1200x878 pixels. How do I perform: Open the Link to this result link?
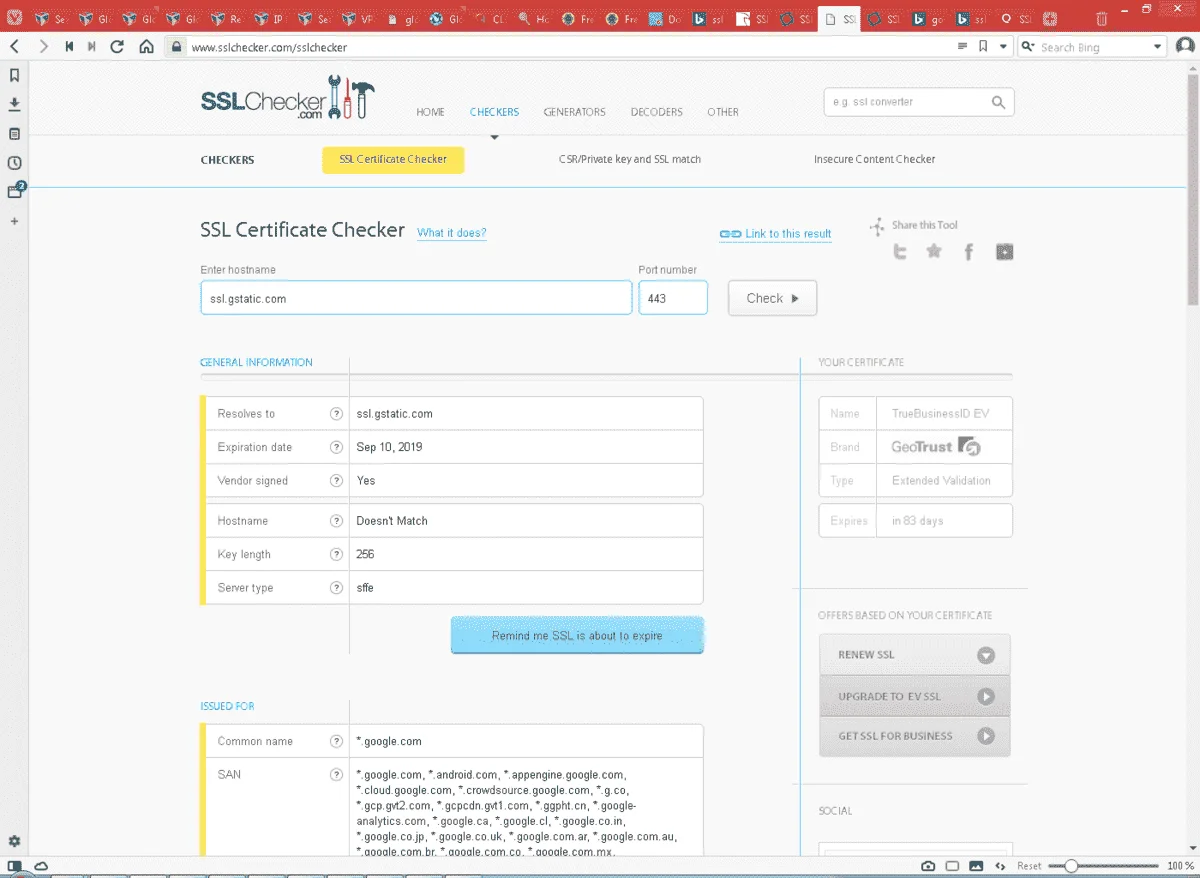point(775,234)
